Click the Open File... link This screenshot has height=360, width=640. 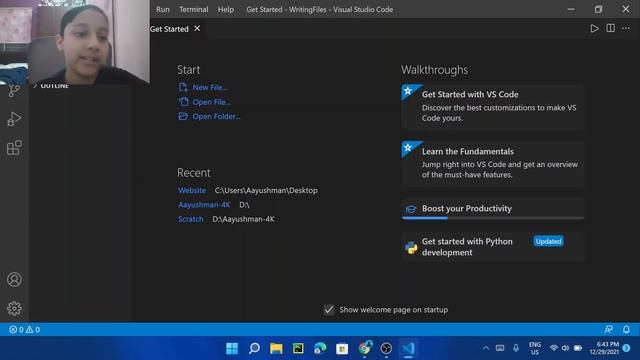[x=211, y=102]
